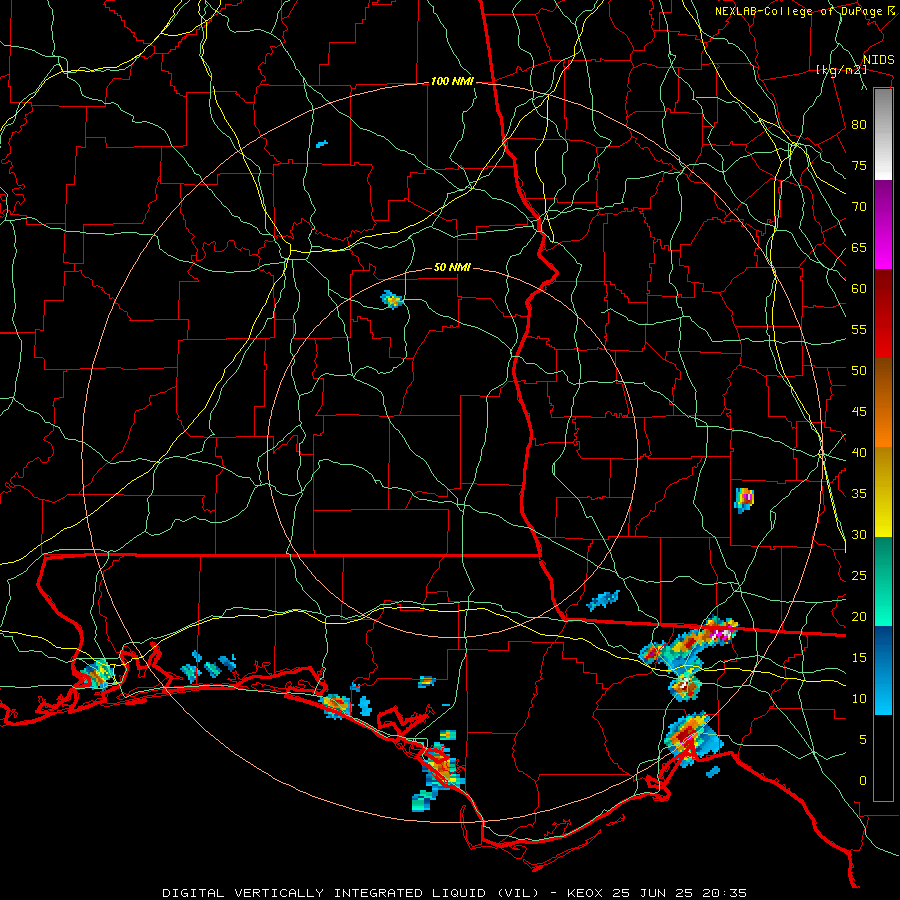Click the scale value 80

click(x=859, y=125)
